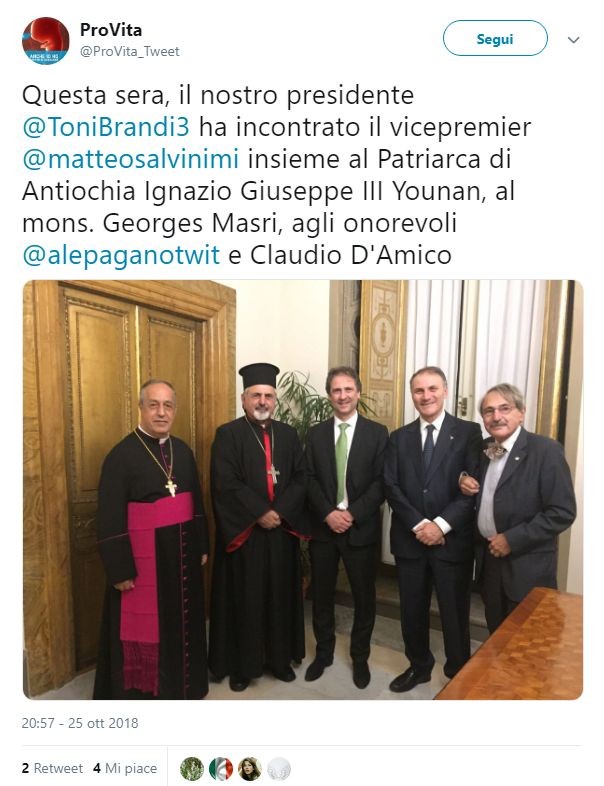
Task: Open the white blank liker avatar
Action: (x=279, y=768)
